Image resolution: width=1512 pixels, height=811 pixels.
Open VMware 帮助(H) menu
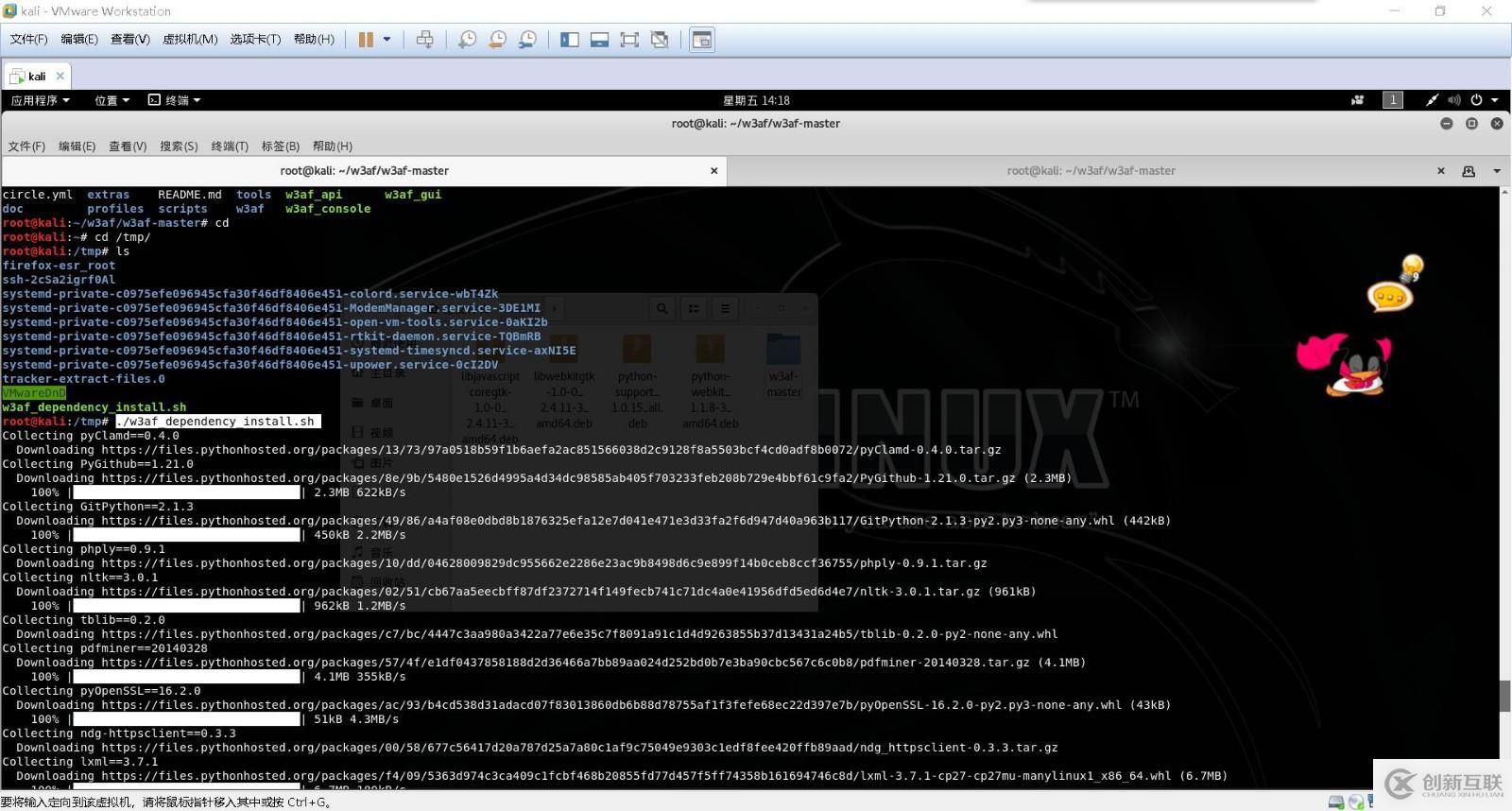[314, 40]
